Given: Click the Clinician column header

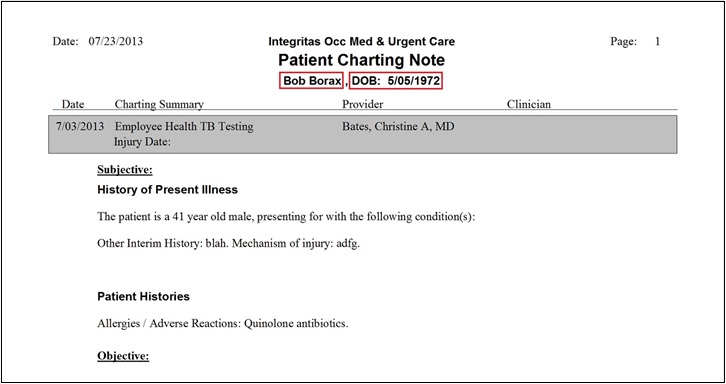Looking at the screenshot, I should (529, 104).
